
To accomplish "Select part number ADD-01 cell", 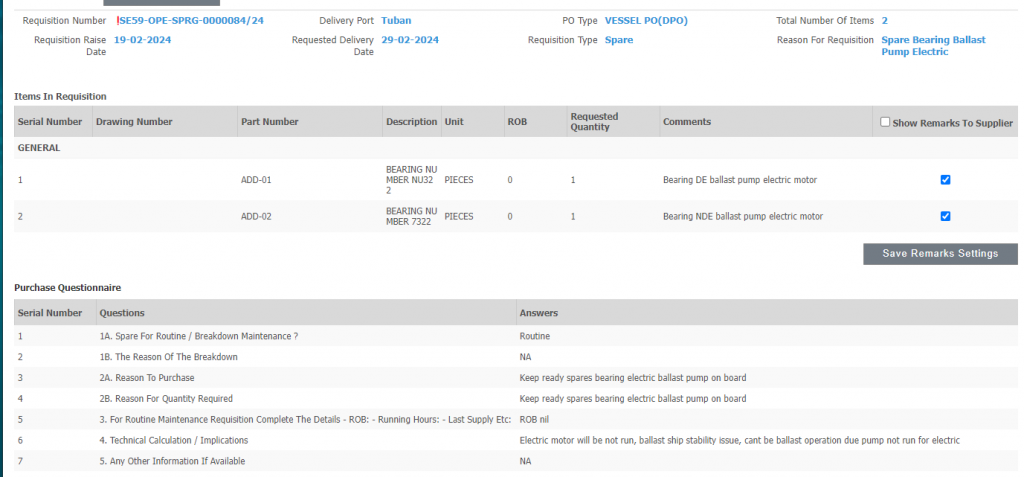I will coord(256,180).
